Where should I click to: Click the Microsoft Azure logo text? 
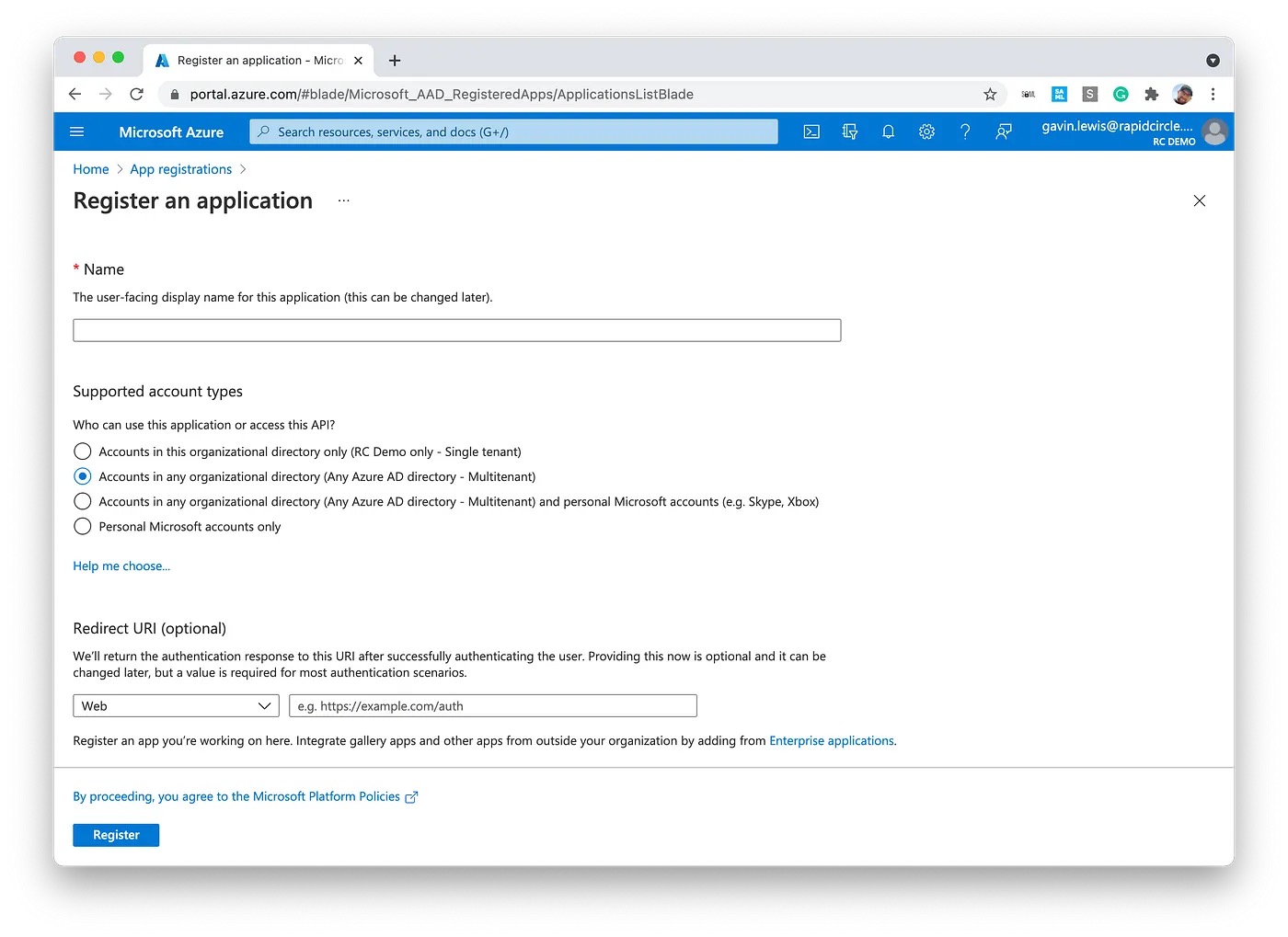[171, 132]
